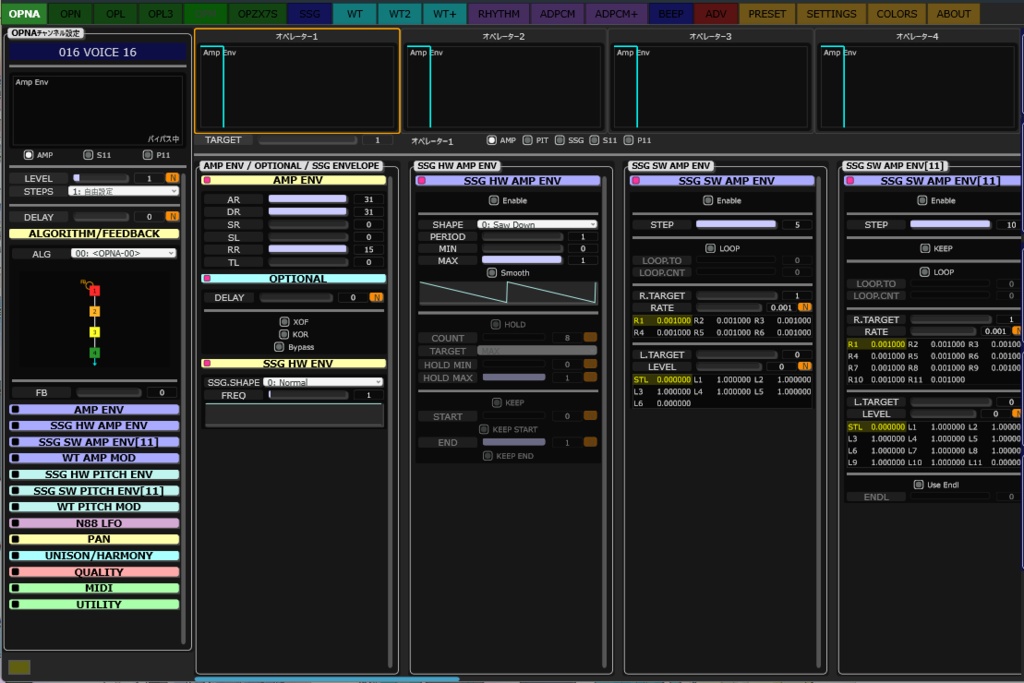
Task: Toggle the N button beside LEVEL slider
Action: click(x=172, y=178)
